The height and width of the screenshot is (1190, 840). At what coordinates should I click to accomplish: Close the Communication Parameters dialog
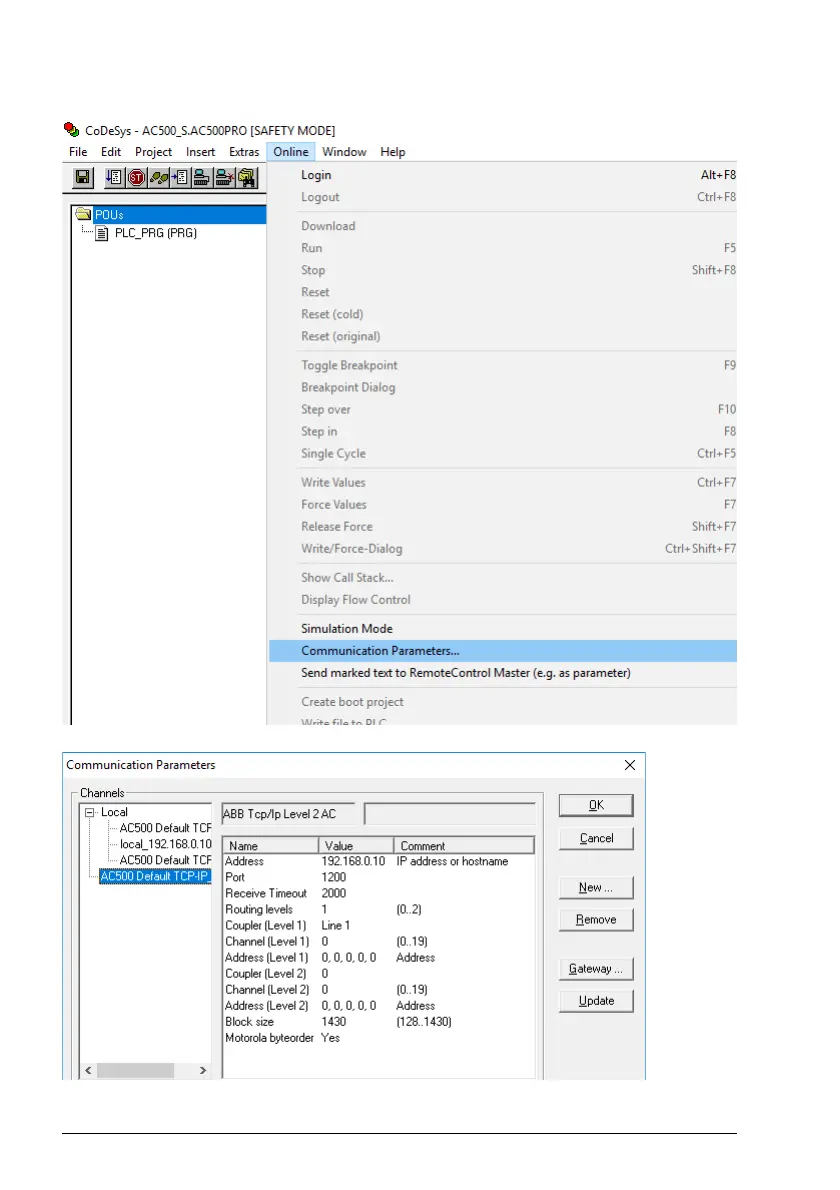click(630, 765)
